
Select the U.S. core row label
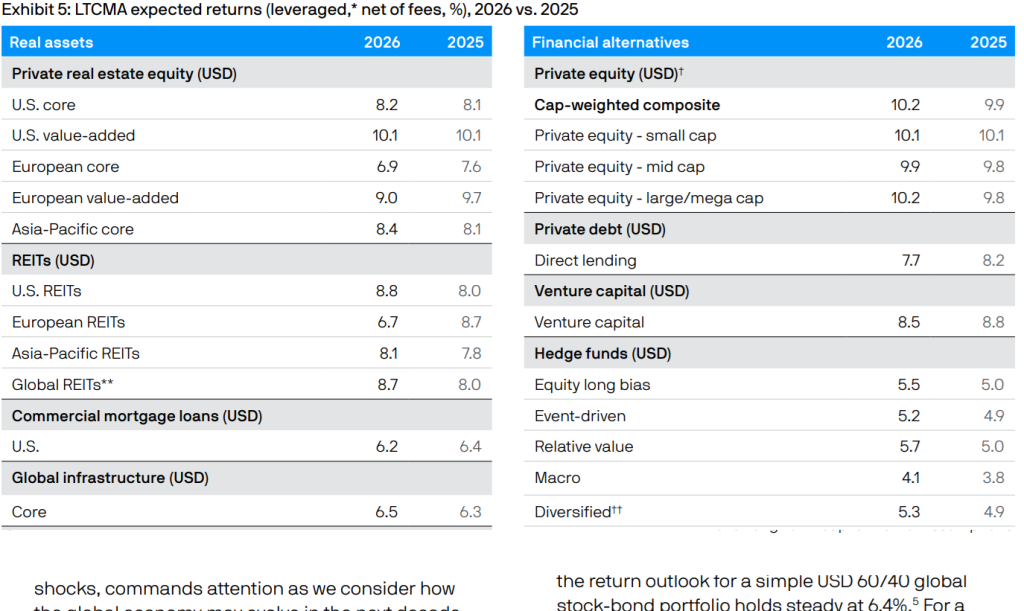[44, 104]
